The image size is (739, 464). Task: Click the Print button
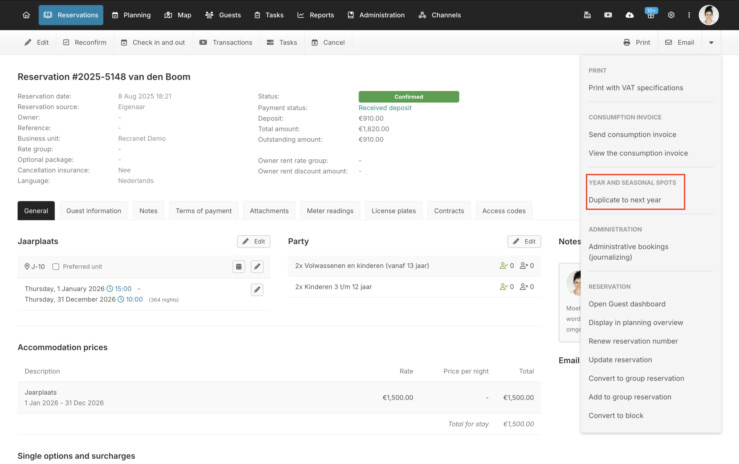[636, 42]
